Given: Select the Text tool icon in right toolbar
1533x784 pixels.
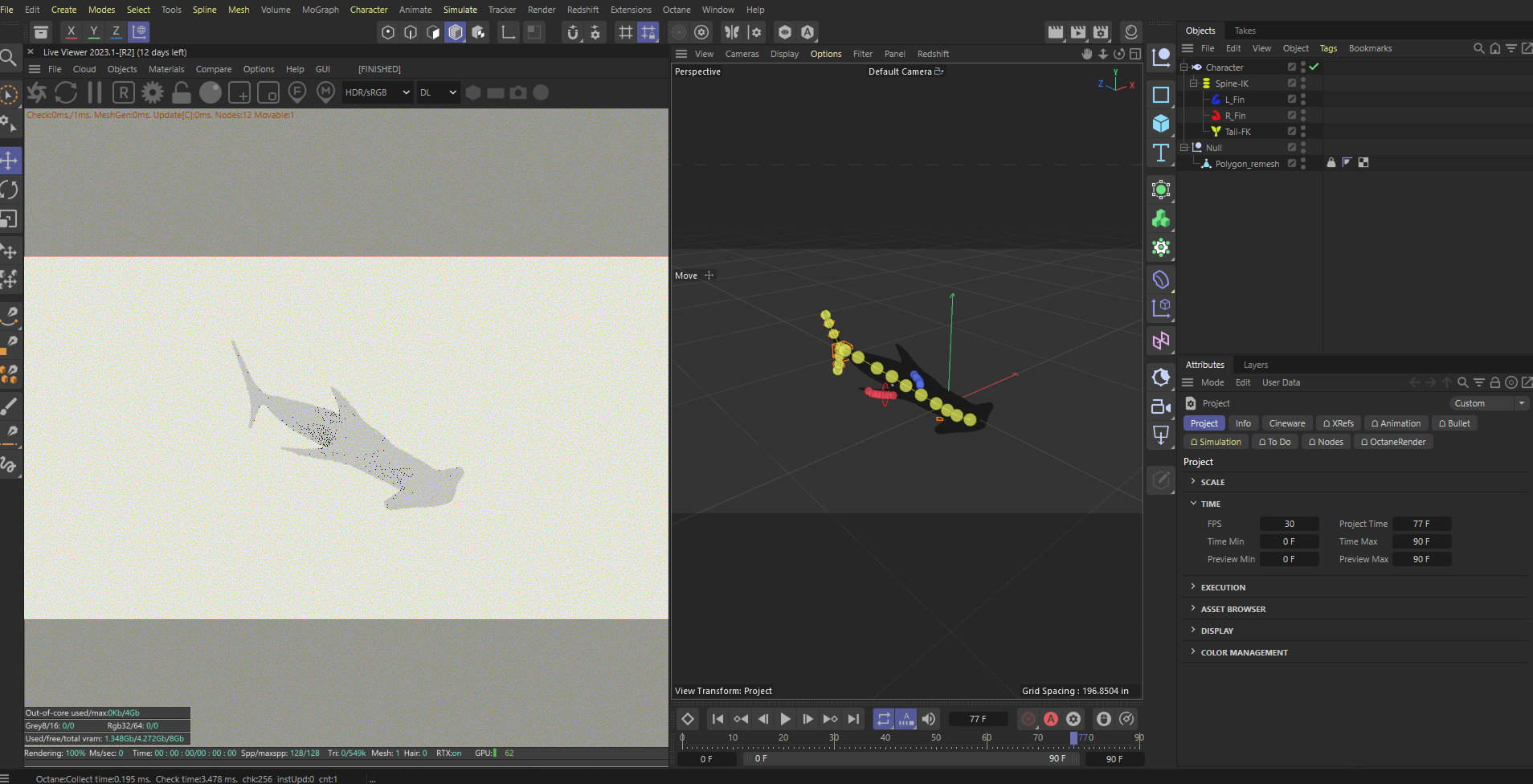Looking at the screenshot, I should pyautogui.click(x=1161, y=153).
